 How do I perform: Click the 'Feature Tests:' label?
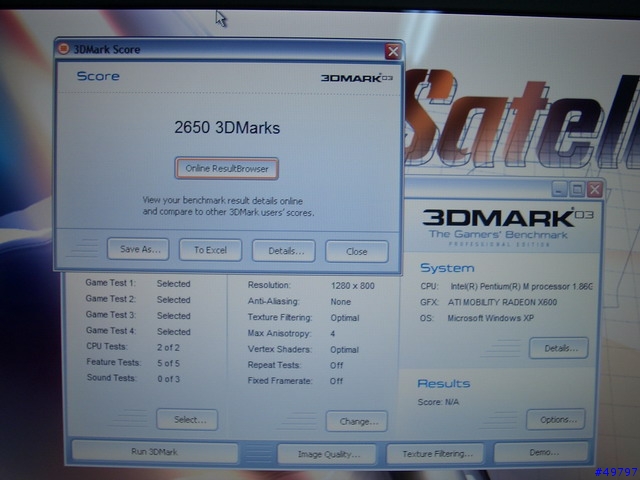(x=113, y=362)
